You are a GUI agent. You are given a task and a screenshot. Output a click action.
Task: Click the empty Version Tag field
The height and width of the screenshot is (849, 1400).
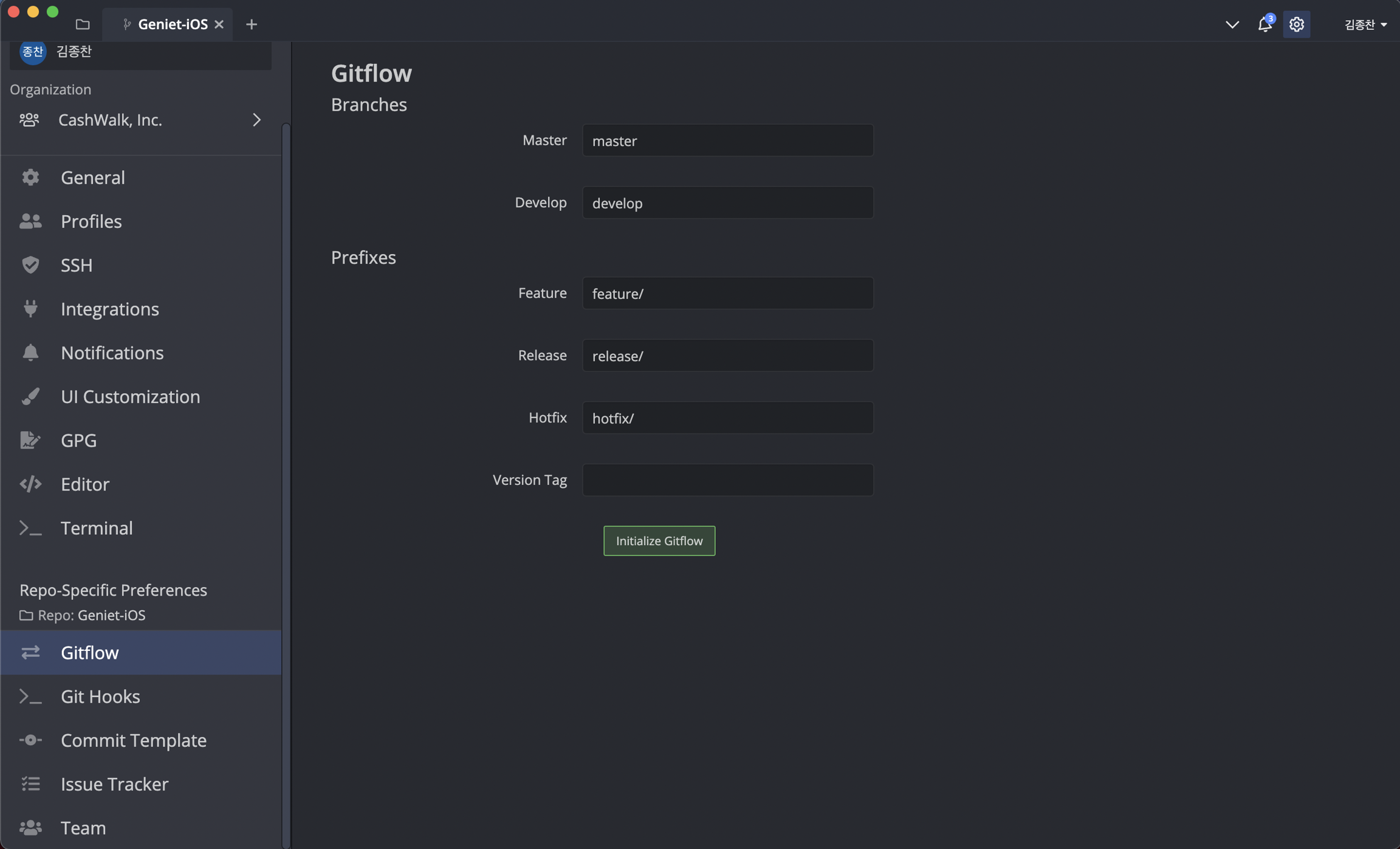pyautogui.click(x=727, y=480)
